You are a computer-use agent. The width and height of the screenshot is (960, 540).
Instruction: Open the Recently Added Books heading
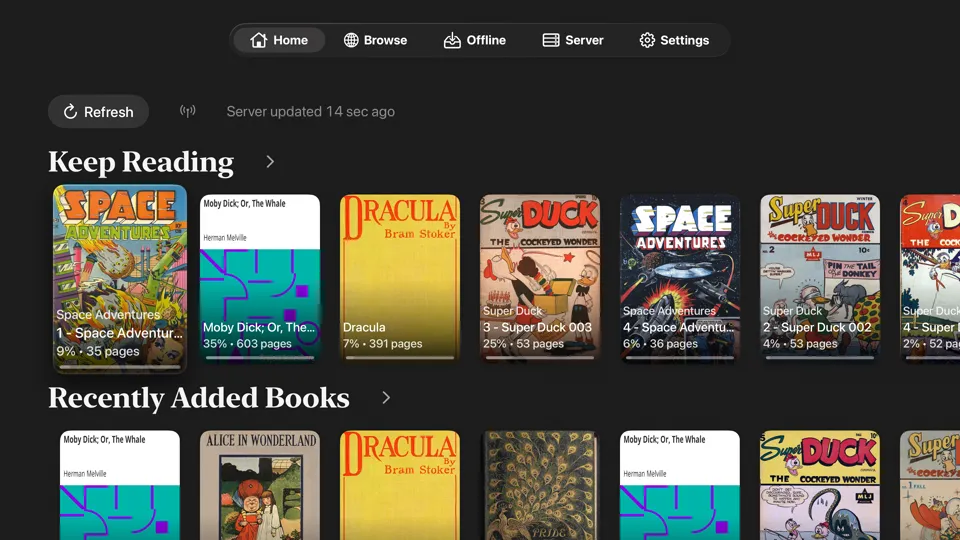pos(199,398)
